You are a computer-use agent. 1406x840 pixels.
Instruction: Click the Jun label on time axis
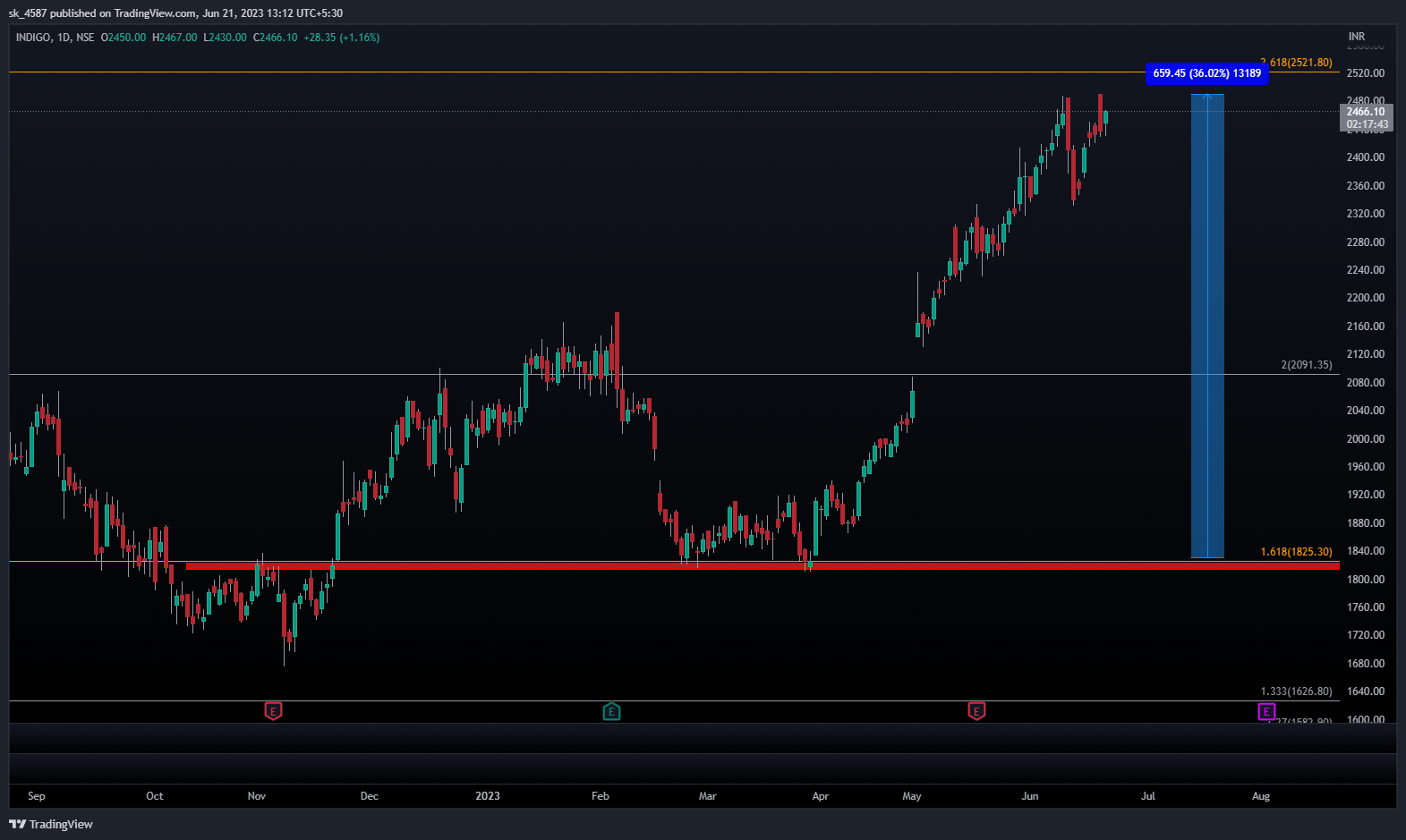point(1030,796)
